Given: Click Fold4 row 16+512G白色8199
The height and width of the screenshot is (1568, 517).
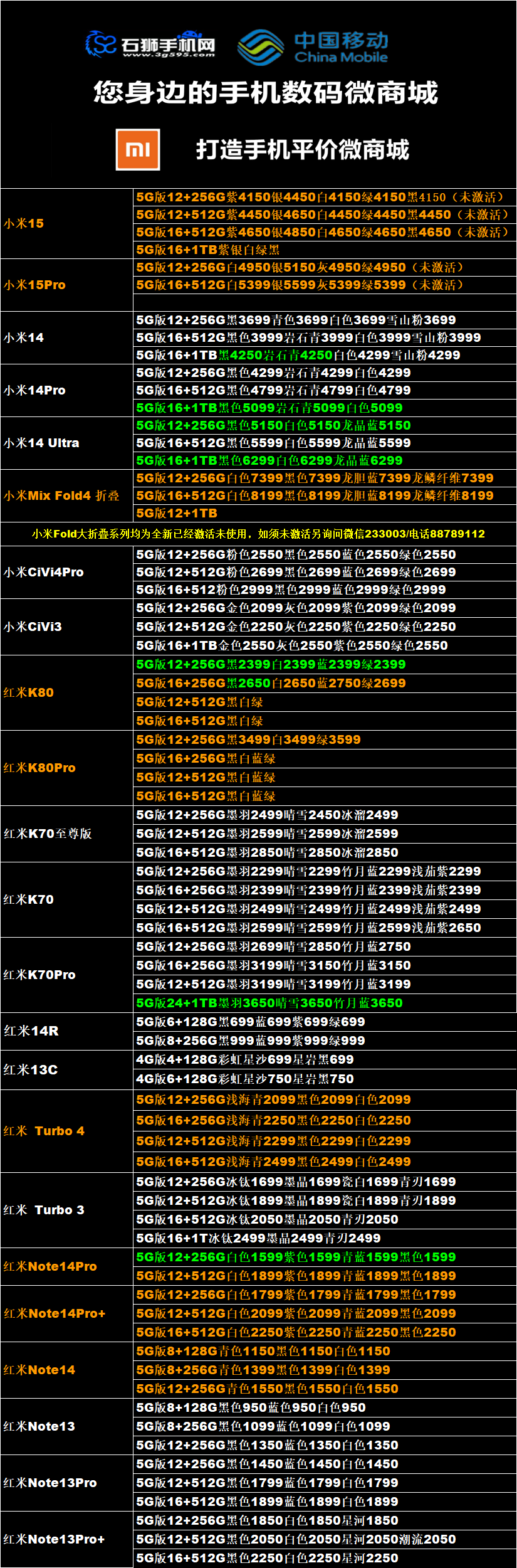Looking at the screenshot, I should point(325,495).
